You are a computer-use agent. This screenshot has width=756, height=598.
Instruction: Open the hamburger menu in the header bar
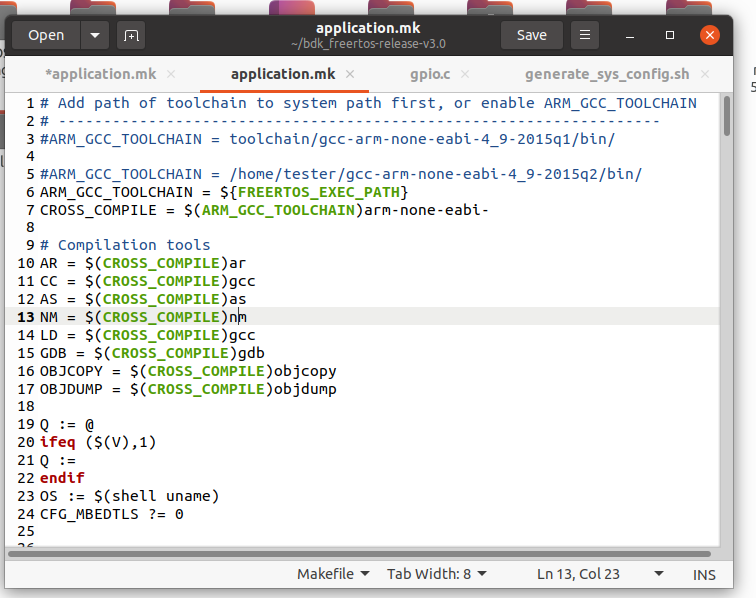click(x=585, y=35)
